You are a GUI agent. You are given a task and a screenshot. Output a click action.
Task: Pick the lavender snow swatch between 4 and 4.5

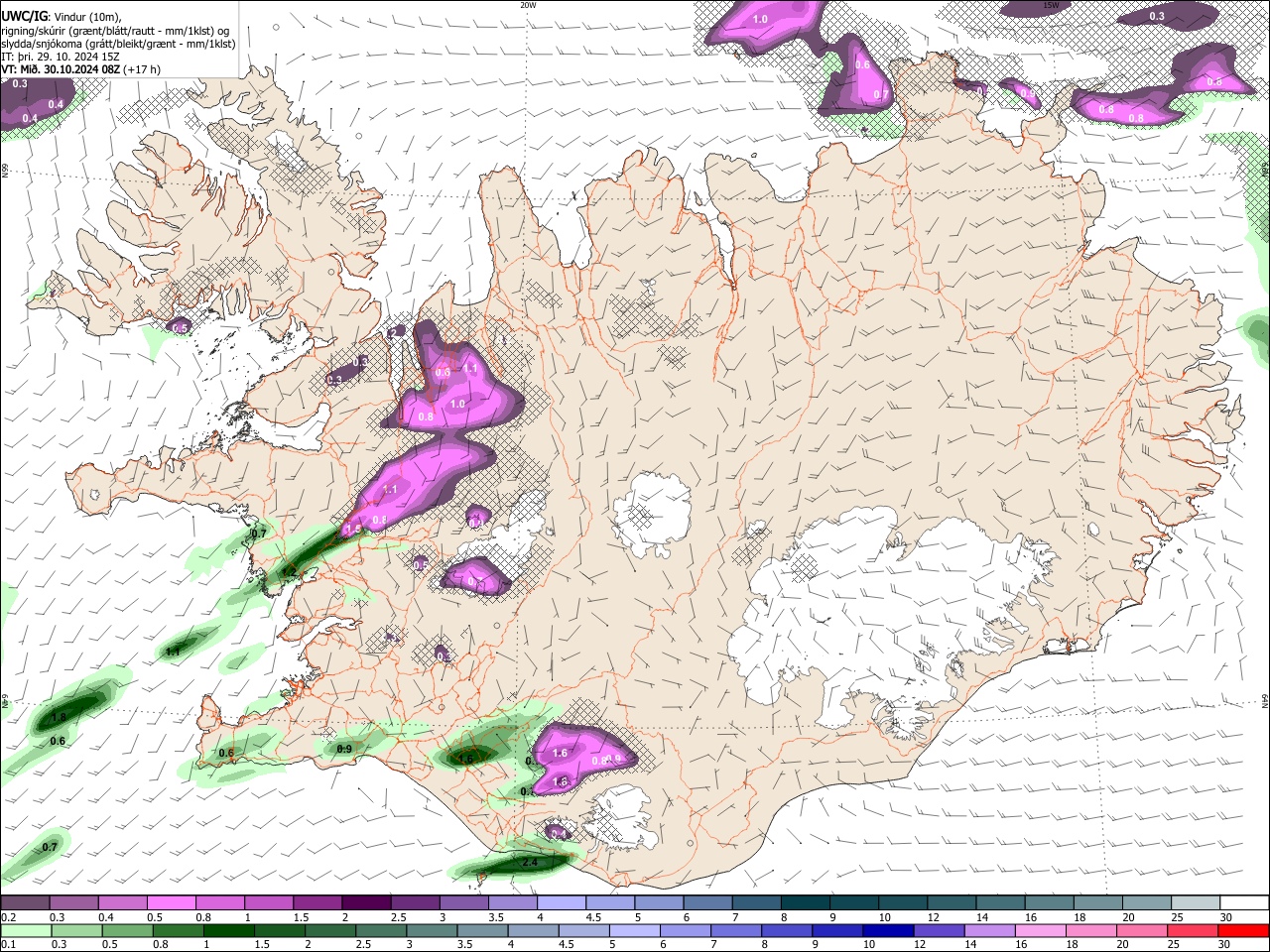point(562,903)
